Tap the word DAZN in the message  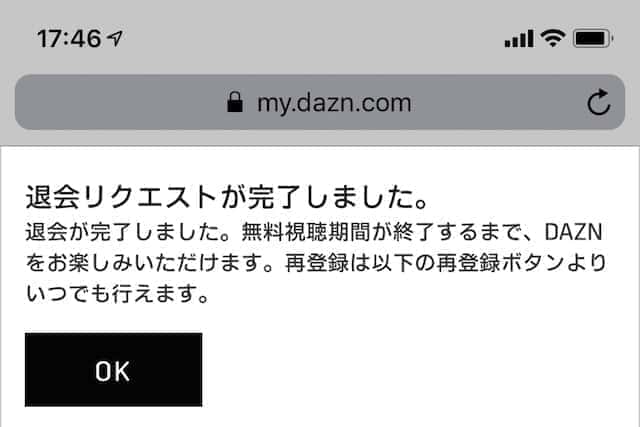click(x=573, y=232)
